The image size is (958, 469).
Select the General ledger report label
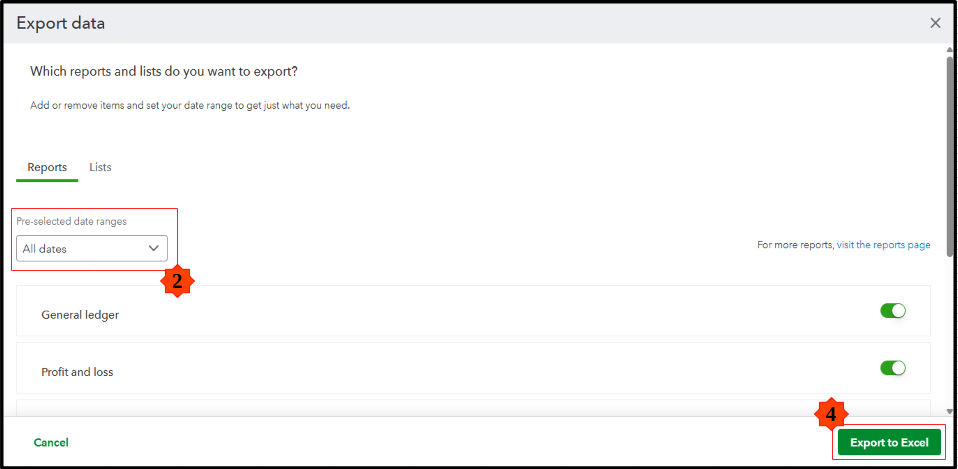80,315
